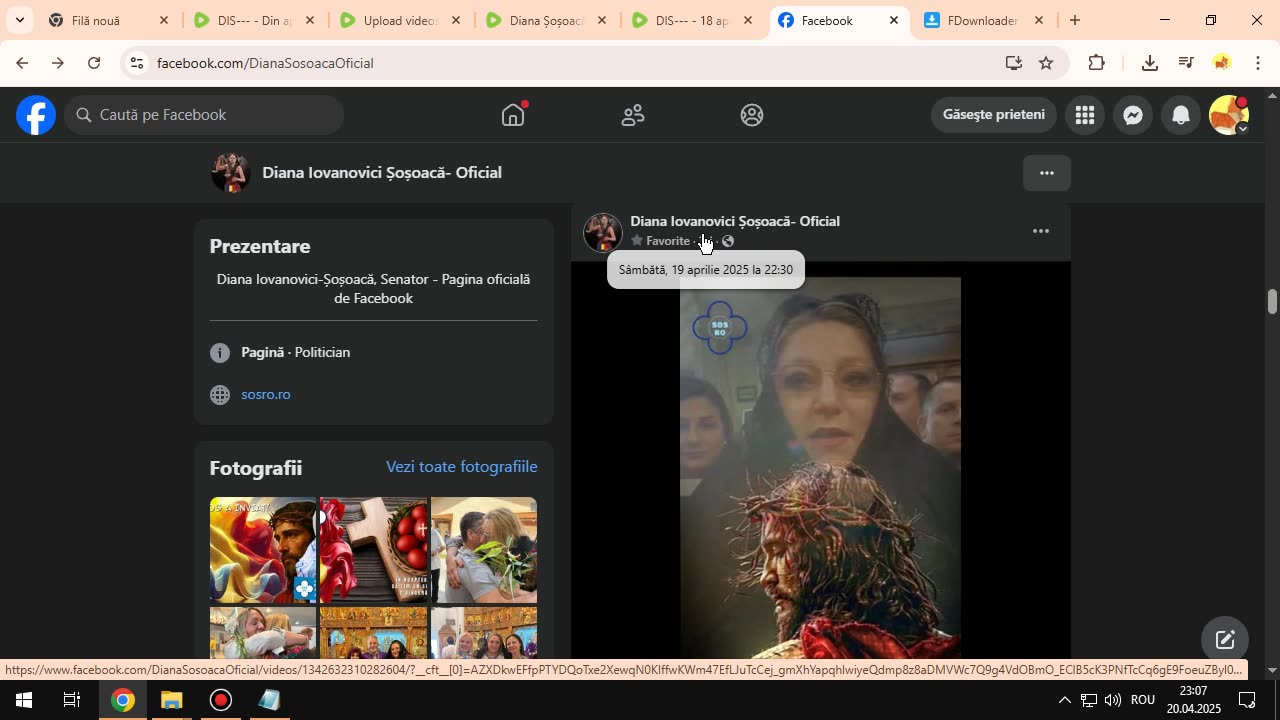This screenshot has height=720, width=1280.
Task: Click the browser back arrow
Action: coord(21,63)
